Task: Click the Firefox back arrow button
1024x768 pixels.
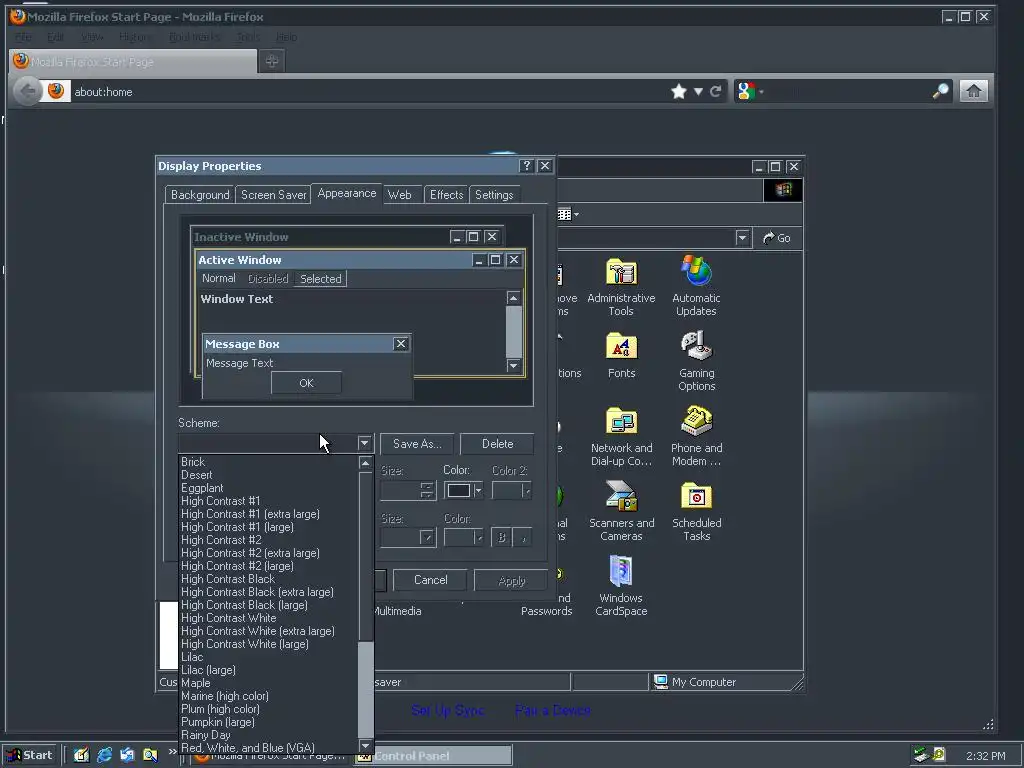Action: (x=27, y=91)
